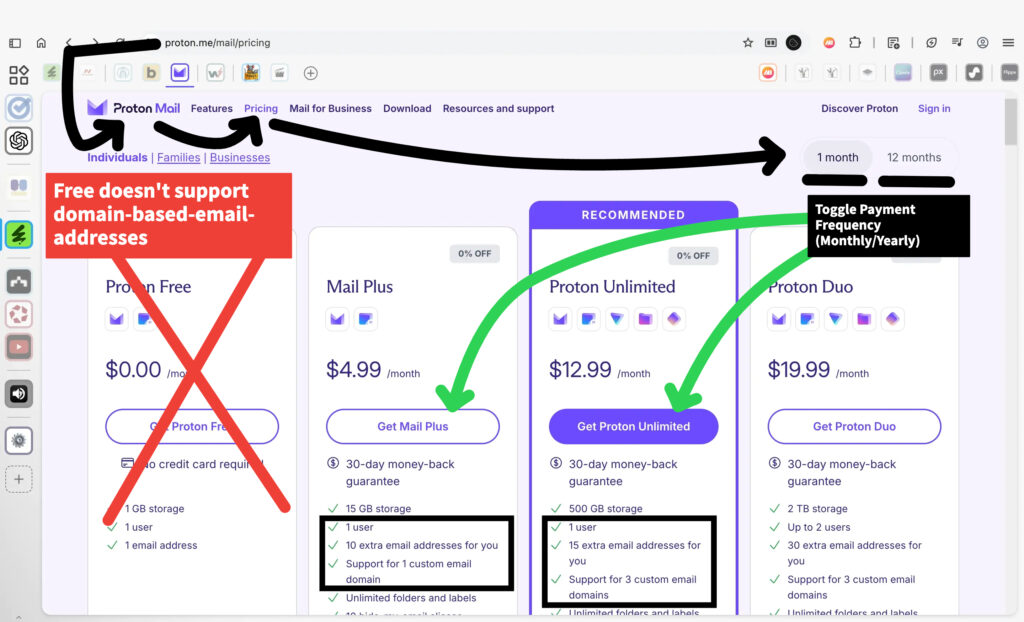Click the home button in browser toolbar
The width and height of the screenshot is (1024, 622).
tap(41, 43)
